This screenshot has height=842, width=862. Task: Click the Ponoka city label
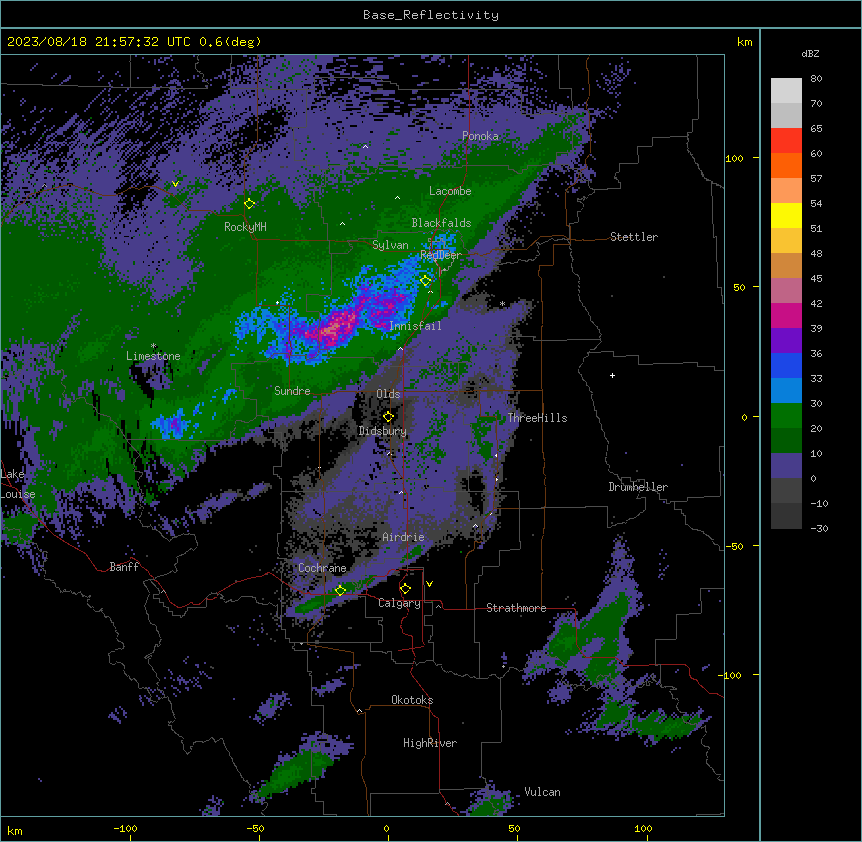(x=480, y=136)
